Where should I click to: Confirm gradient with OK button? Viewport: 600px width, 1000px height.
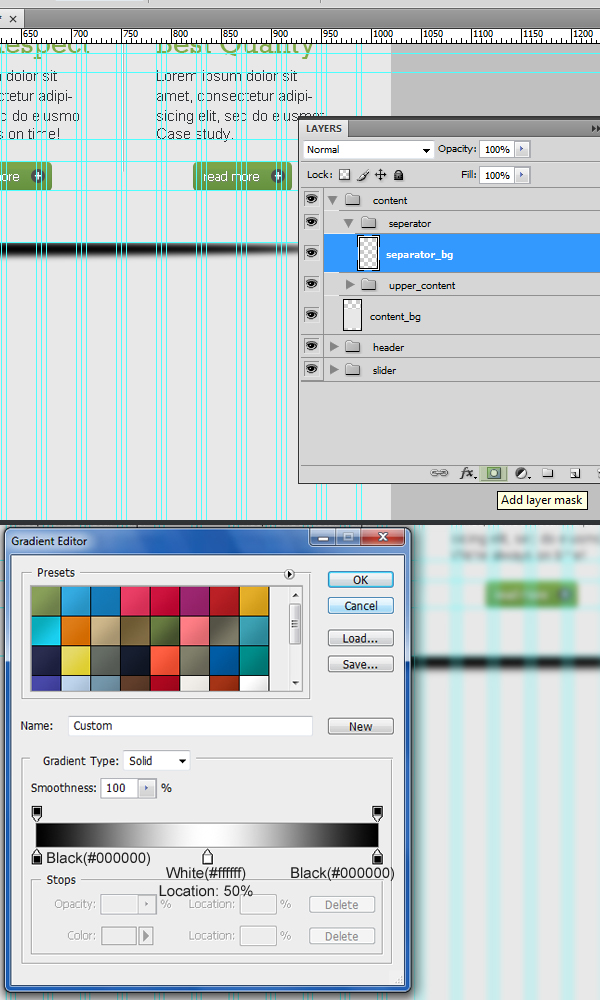point(360,580)
